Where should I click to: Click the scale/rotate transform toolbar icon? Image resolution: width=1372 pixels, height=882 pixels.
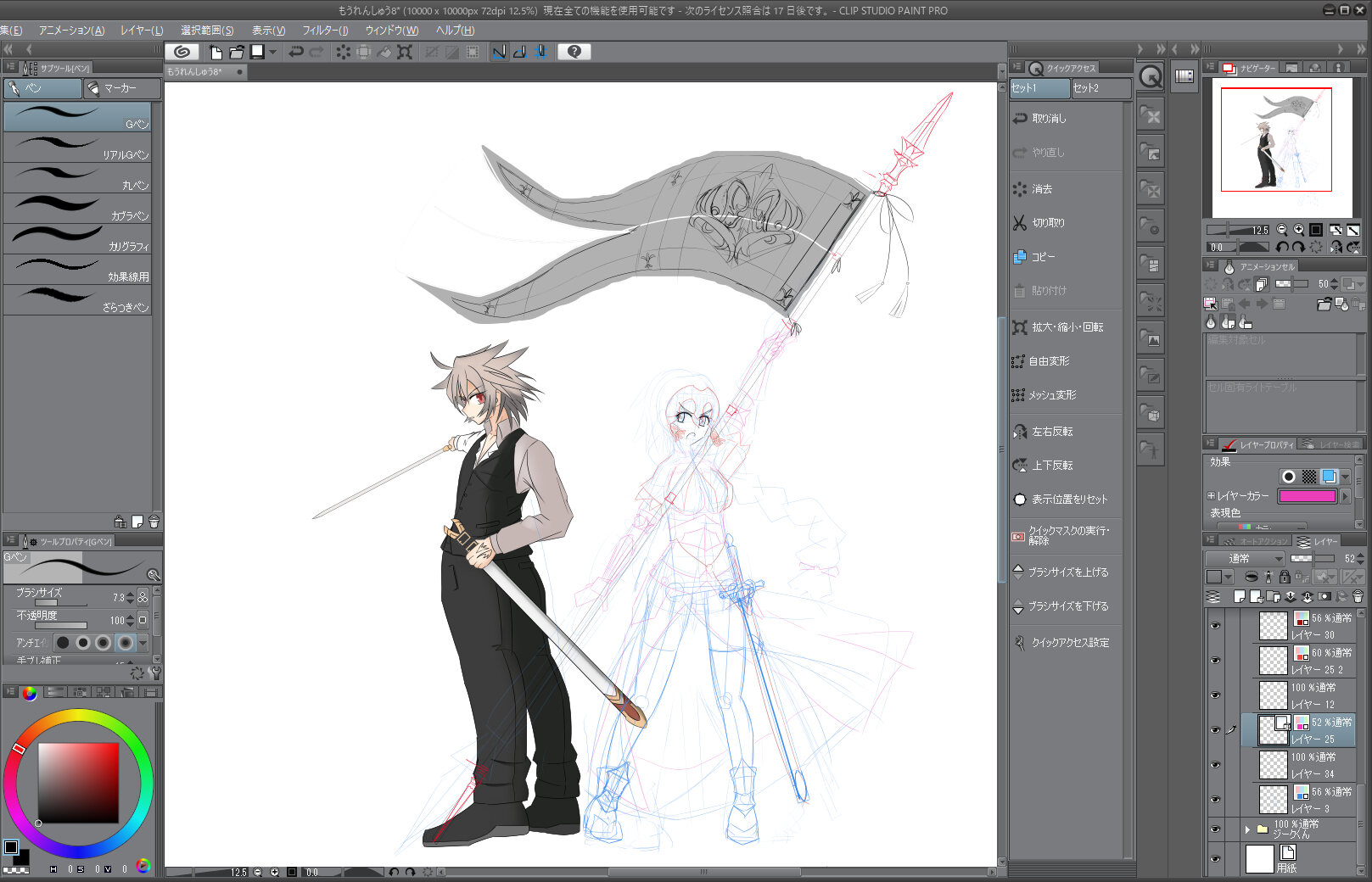405,52
